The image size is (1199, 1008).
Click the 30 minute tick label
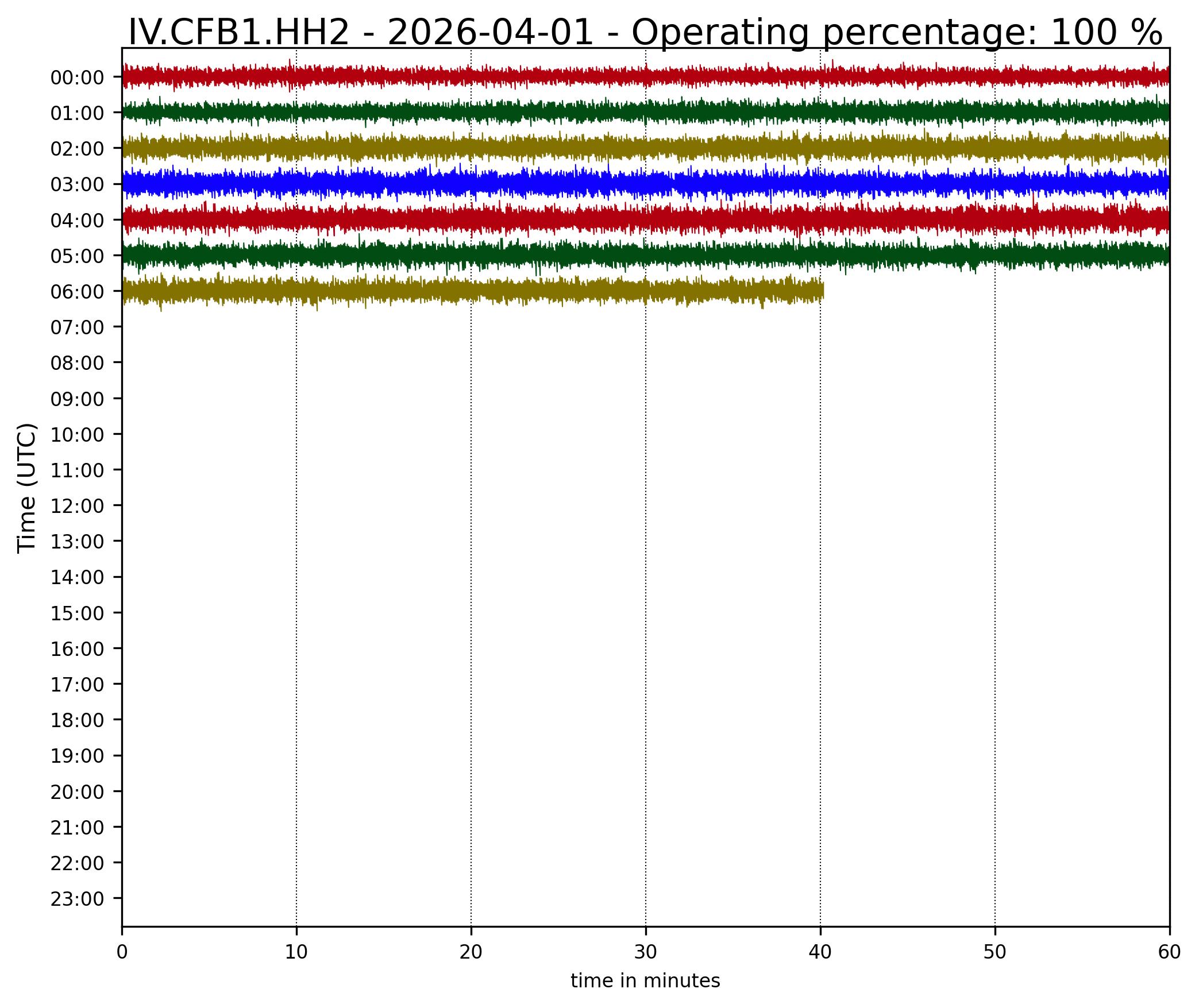[x=646, y=953]
